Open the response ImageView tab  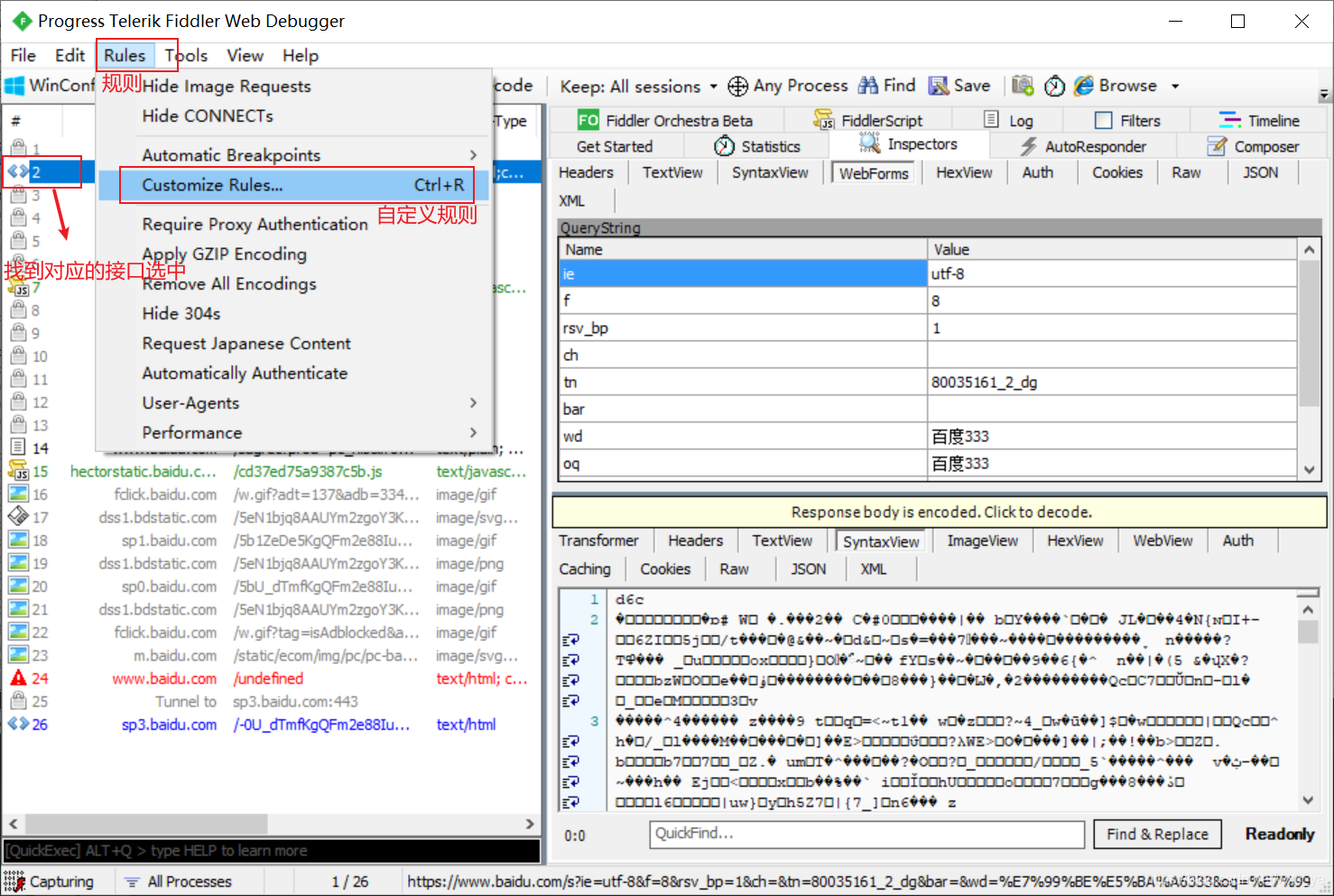(x=983, y=540)
